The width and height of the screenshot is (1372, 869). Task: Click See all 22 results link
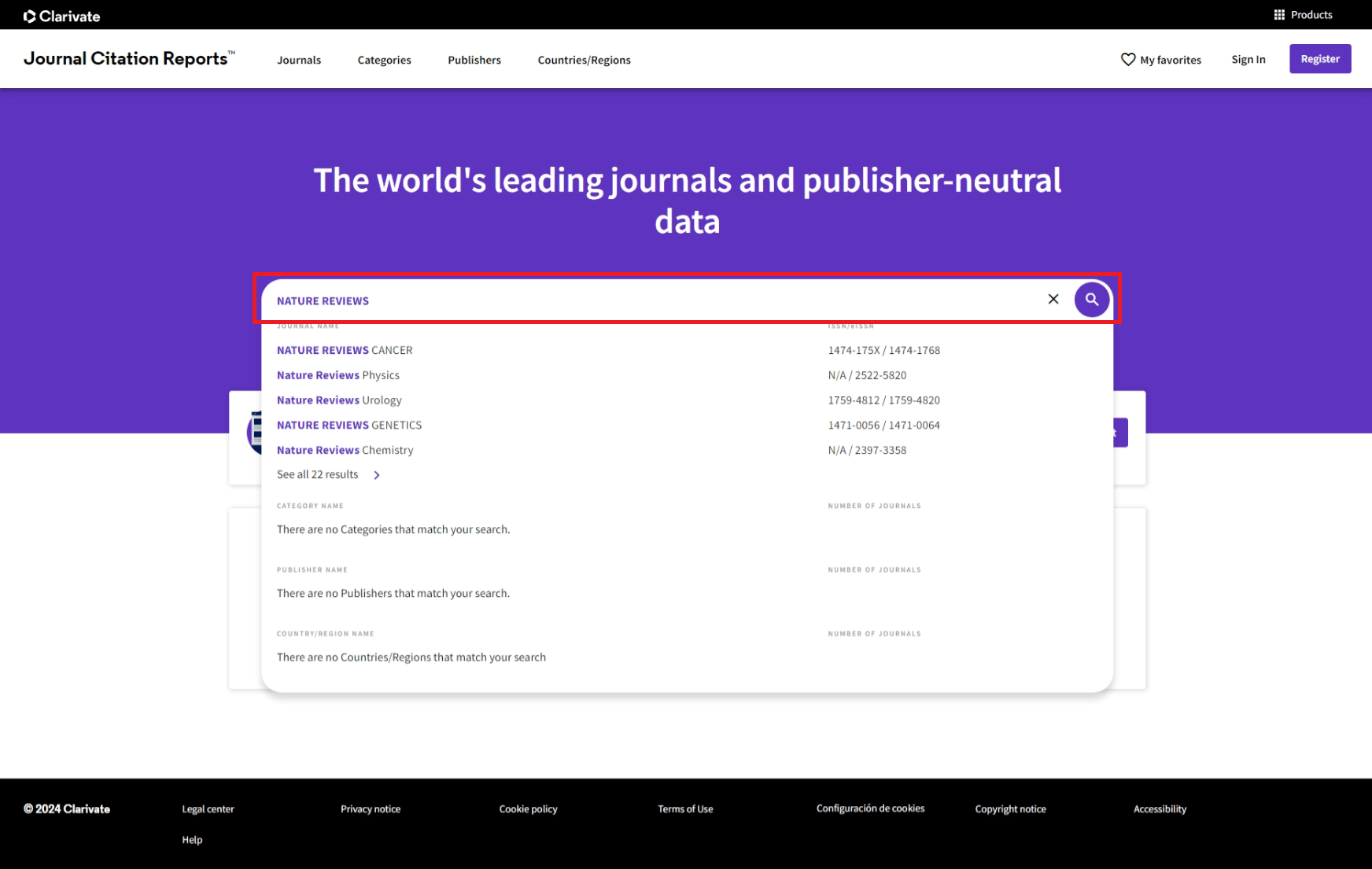318,474
